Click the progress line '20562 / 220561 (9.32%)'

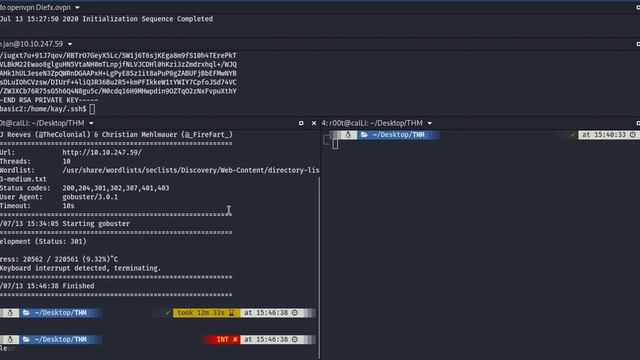pos(59,259)
